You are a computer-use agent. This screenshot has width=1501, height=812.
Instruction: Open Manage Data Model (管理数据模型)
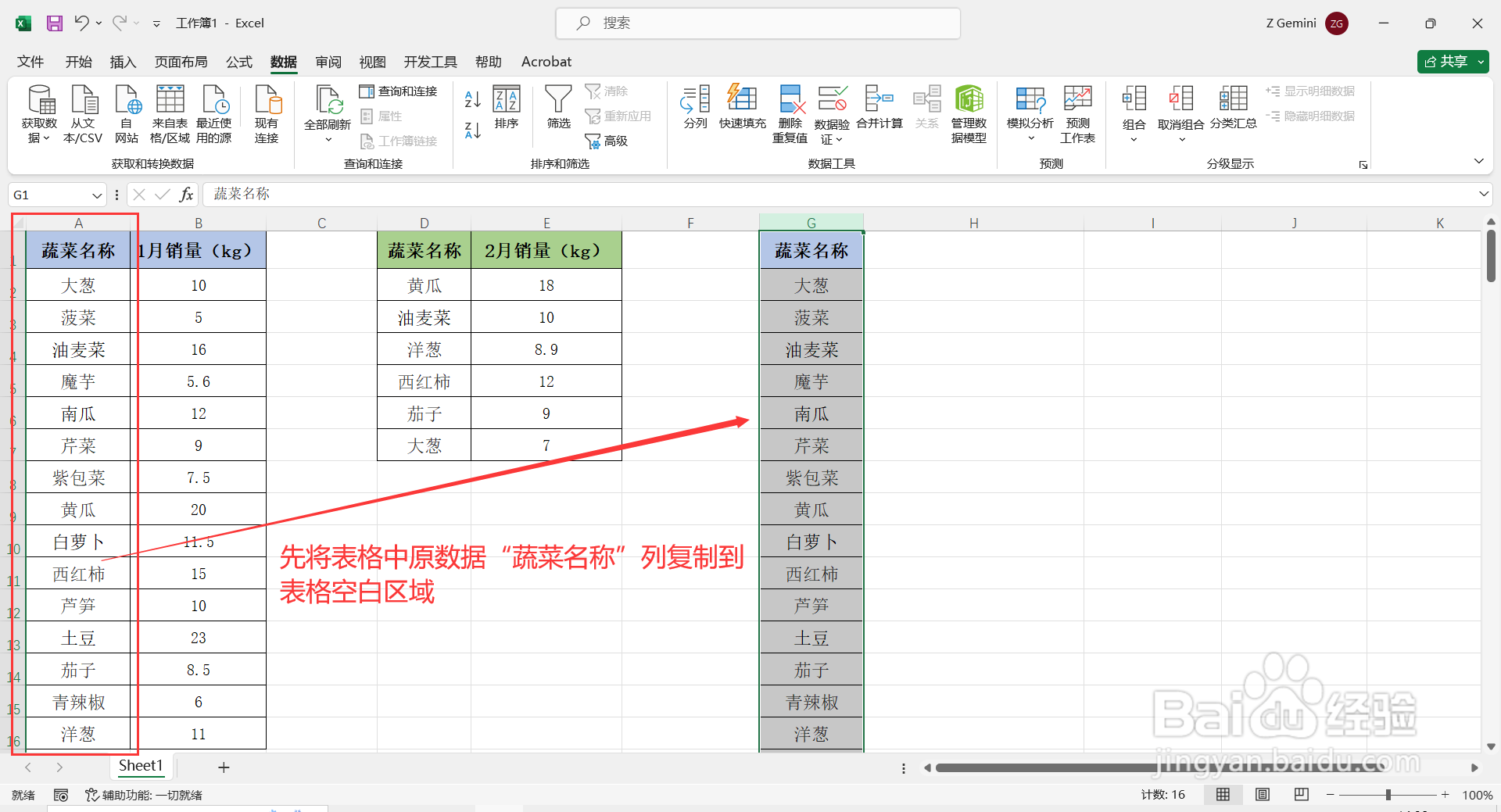click(969, 113)
